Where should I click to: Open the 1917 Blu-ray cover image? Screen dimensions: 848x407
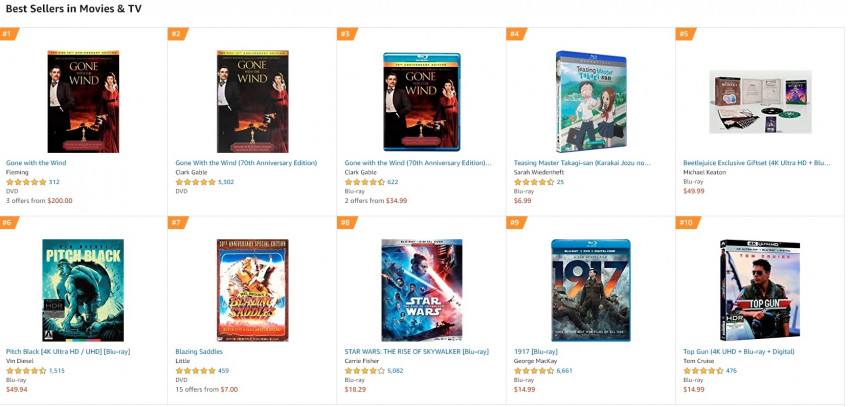591,290
